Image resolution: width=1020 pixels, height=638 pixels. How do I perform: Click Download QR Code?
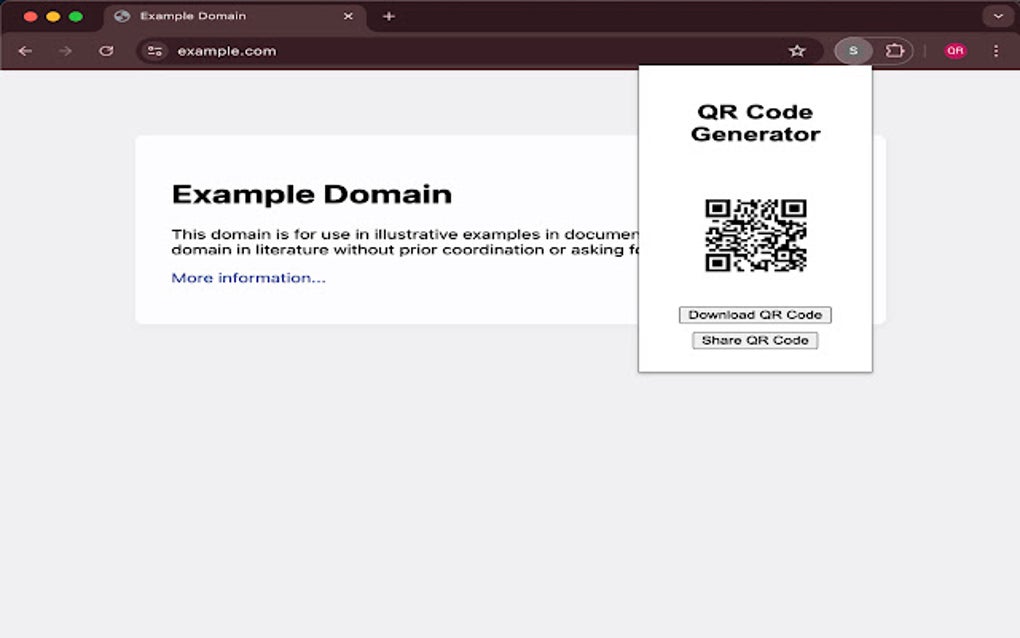point(754,314)
